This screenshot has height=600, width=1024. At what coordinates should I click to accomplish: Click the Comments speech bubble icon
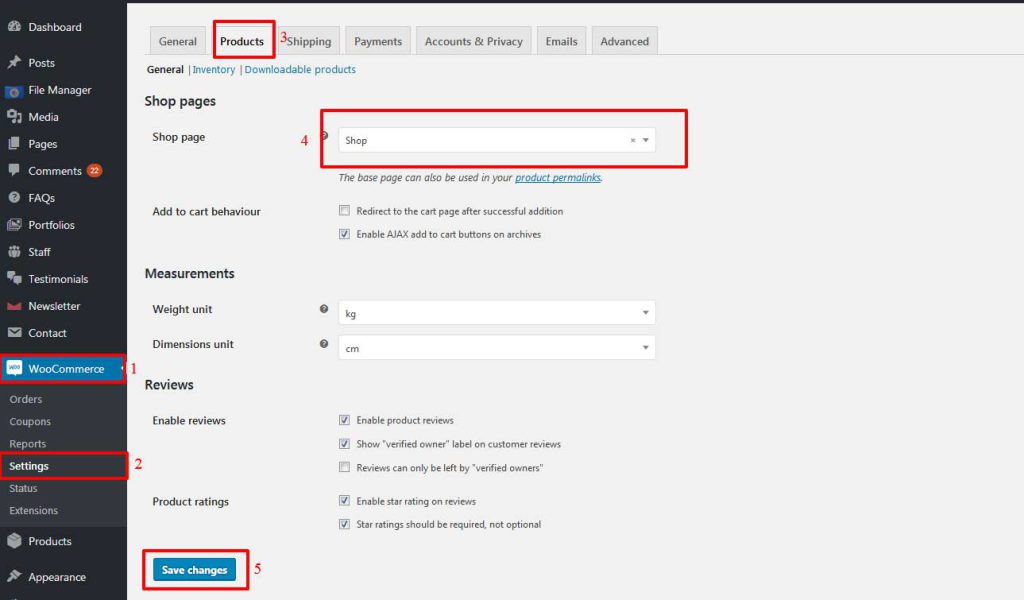coord(14,170)
